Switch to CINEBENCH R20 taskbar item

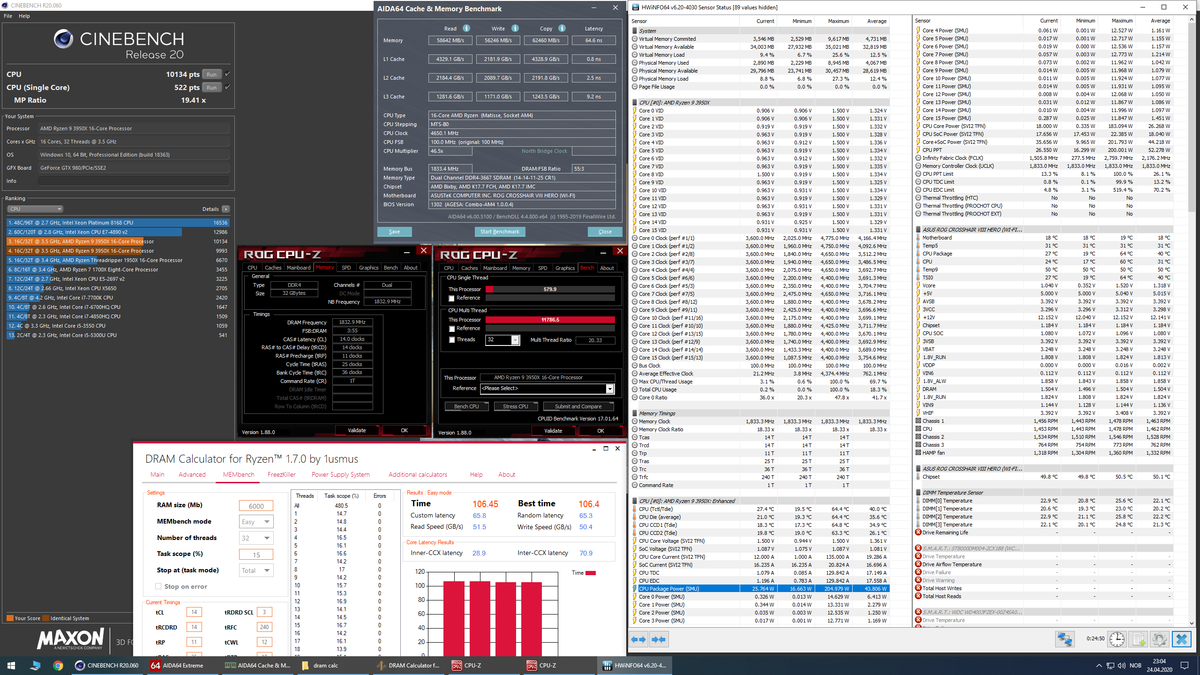coord(109,665)
